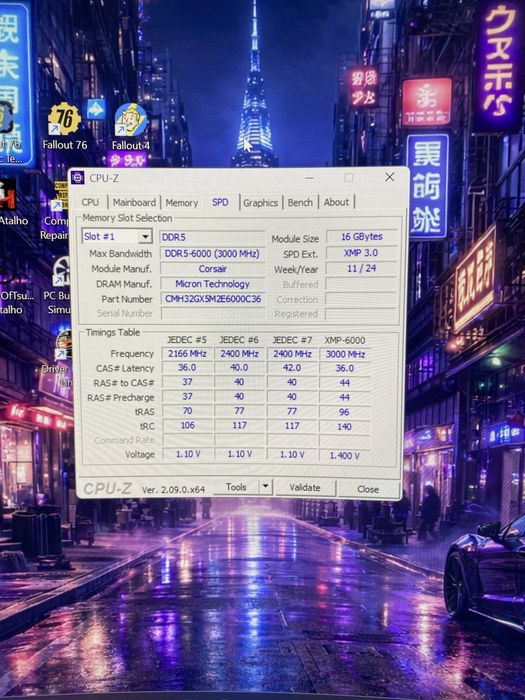Click the Corsair module manufacturer value
525x700 pixels.
tap(212, 269)
